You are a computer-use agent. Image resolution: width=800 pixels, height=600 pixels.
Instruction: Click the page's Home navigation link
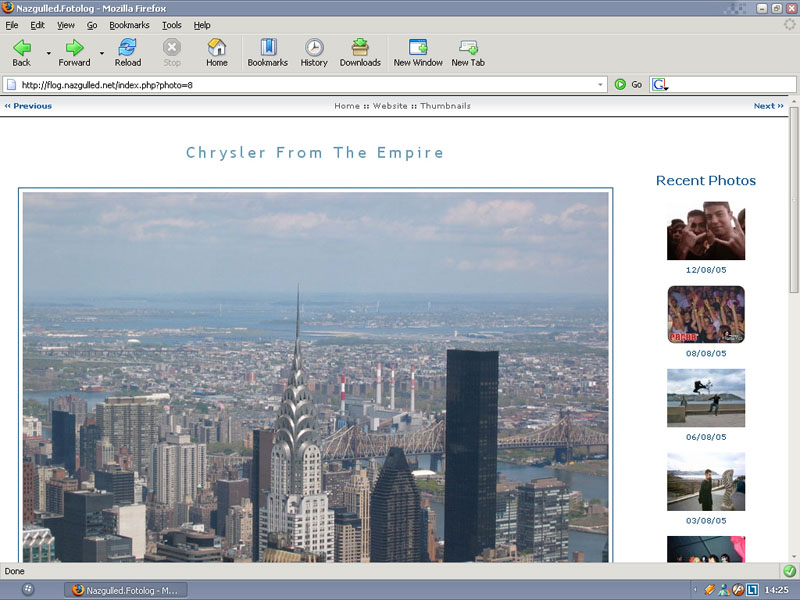pyautogui.click(x=347, y=106)
